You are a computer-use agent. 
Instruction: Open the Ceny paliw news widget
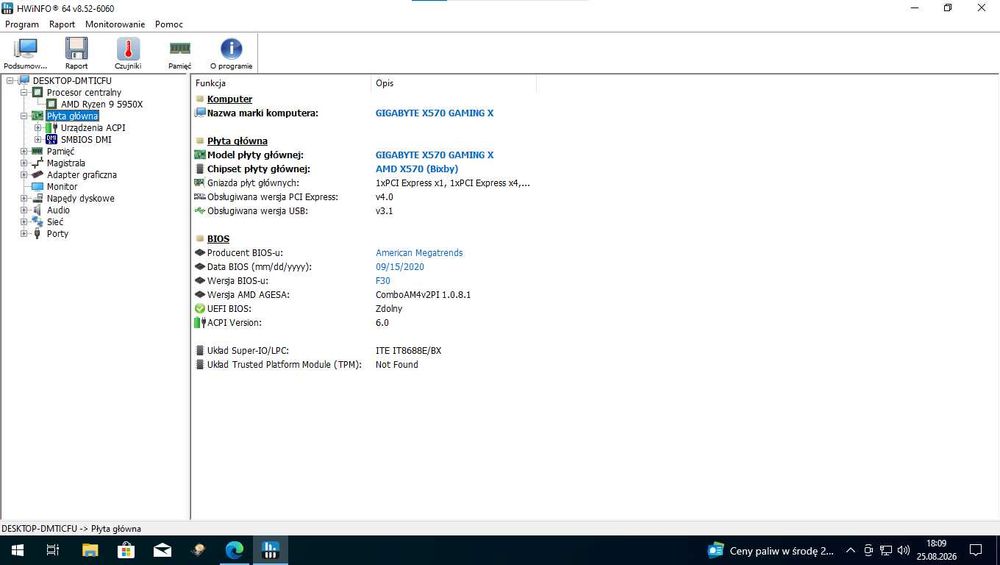[x=770, y=550]
